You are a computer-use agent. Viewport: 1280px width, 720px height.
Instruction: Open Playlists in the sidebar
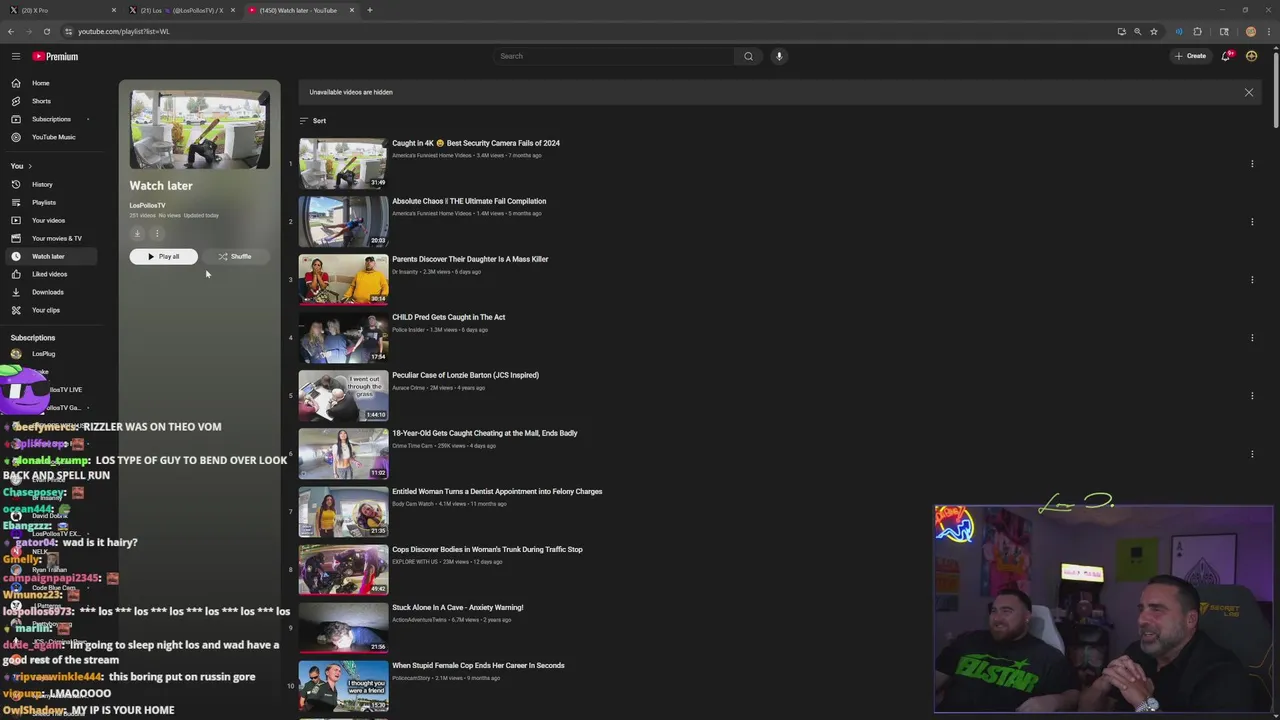[x=44, y=202]
